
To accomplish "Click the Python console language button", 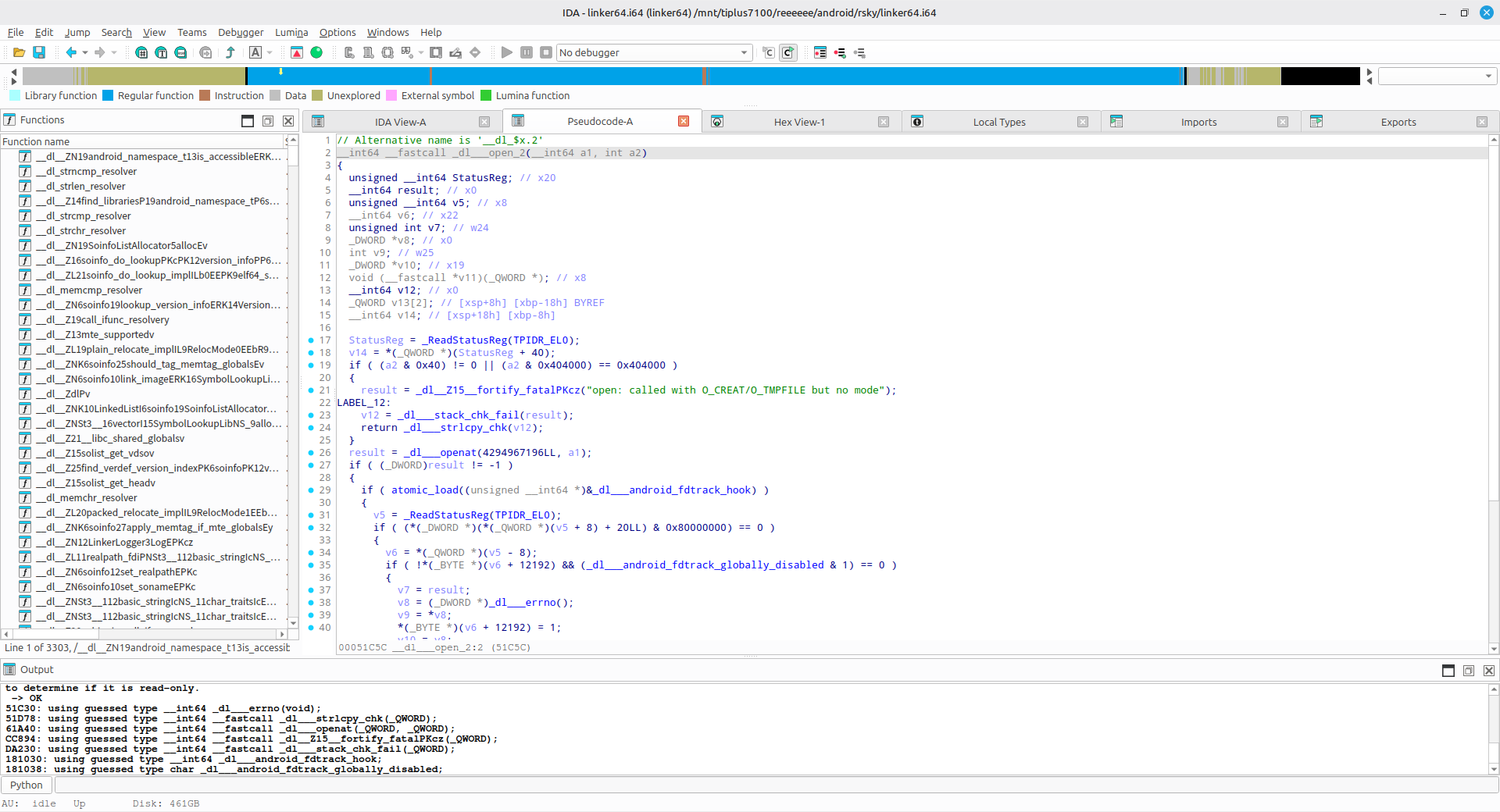I will pyautogui.click(x=27, y=785).
